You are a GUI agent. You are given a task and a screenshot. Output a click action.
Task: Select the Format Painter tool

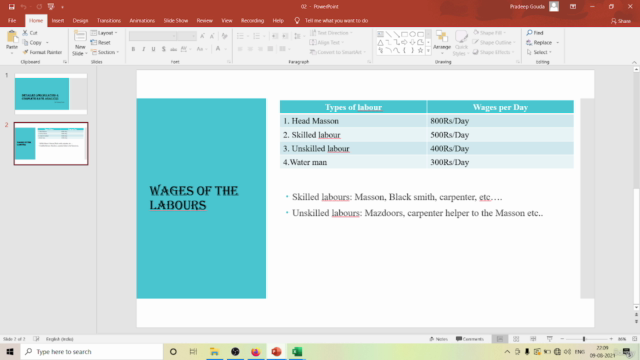click(x=42, y=52)
